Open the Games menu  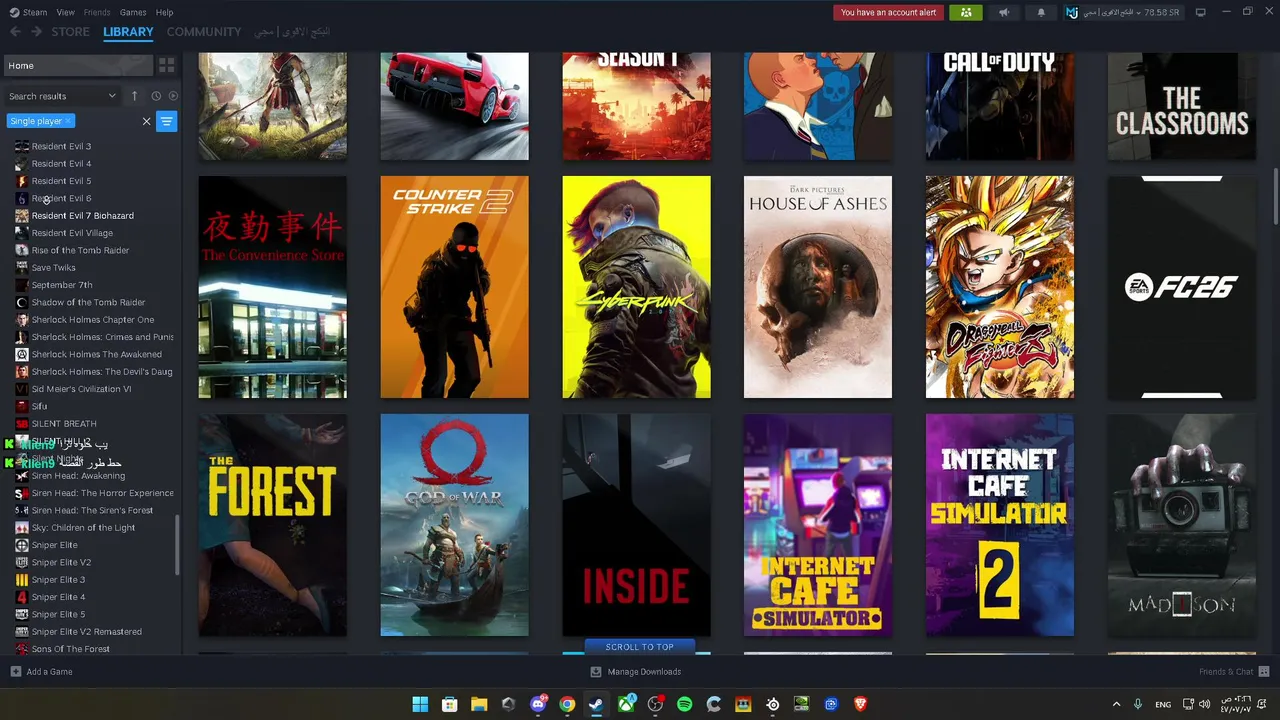coord(133,12)
